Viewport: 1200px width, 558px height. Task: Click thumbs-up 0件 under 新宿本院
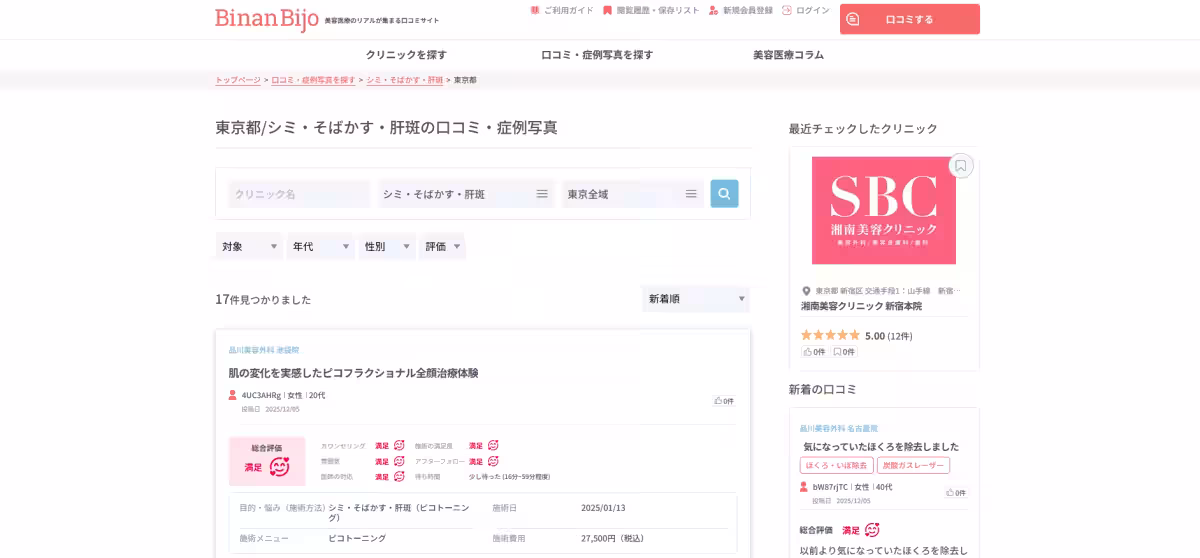point(814,352)
